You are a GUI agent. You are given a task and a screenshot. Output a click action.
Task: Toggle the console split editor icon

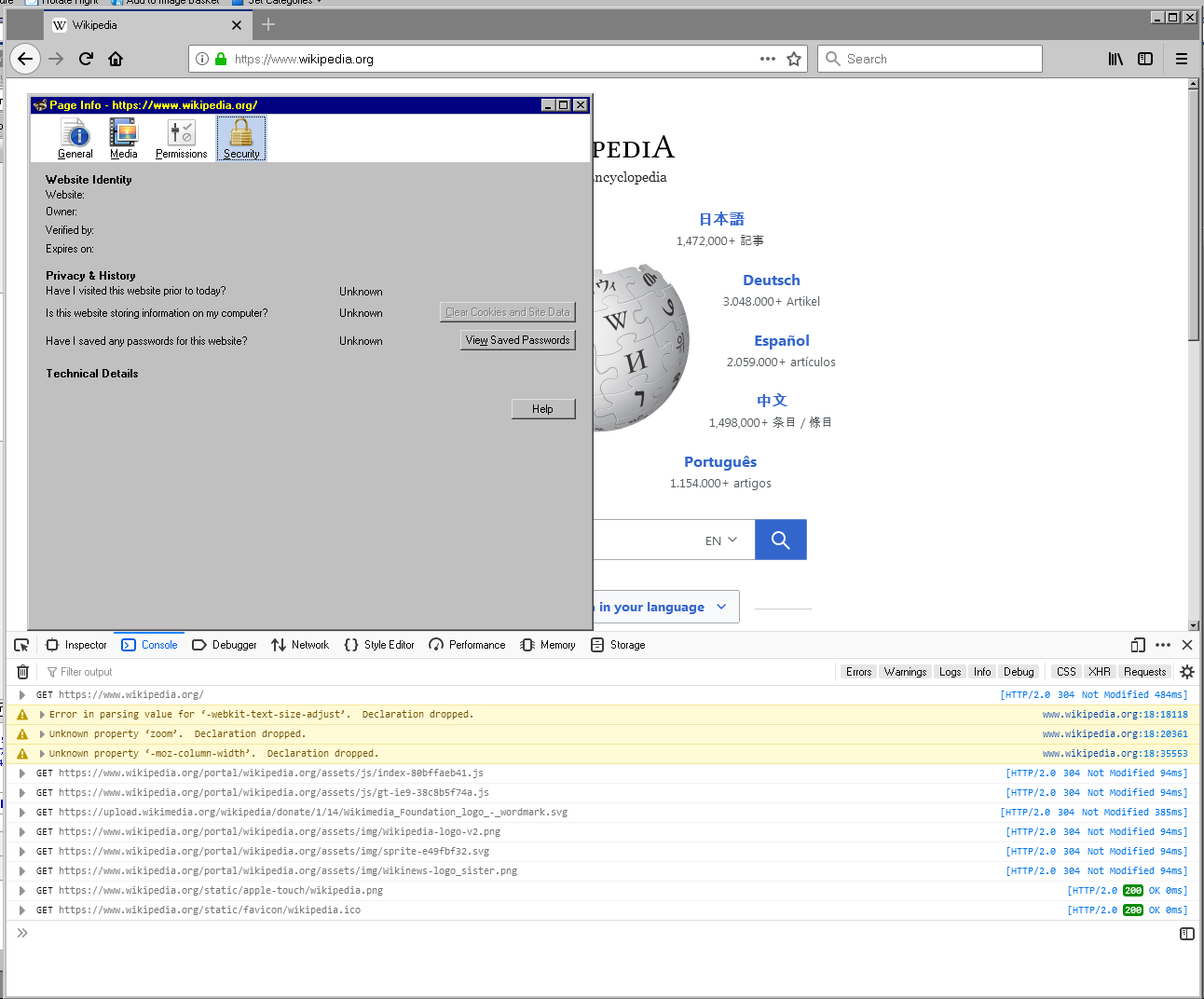[1186, 933]
